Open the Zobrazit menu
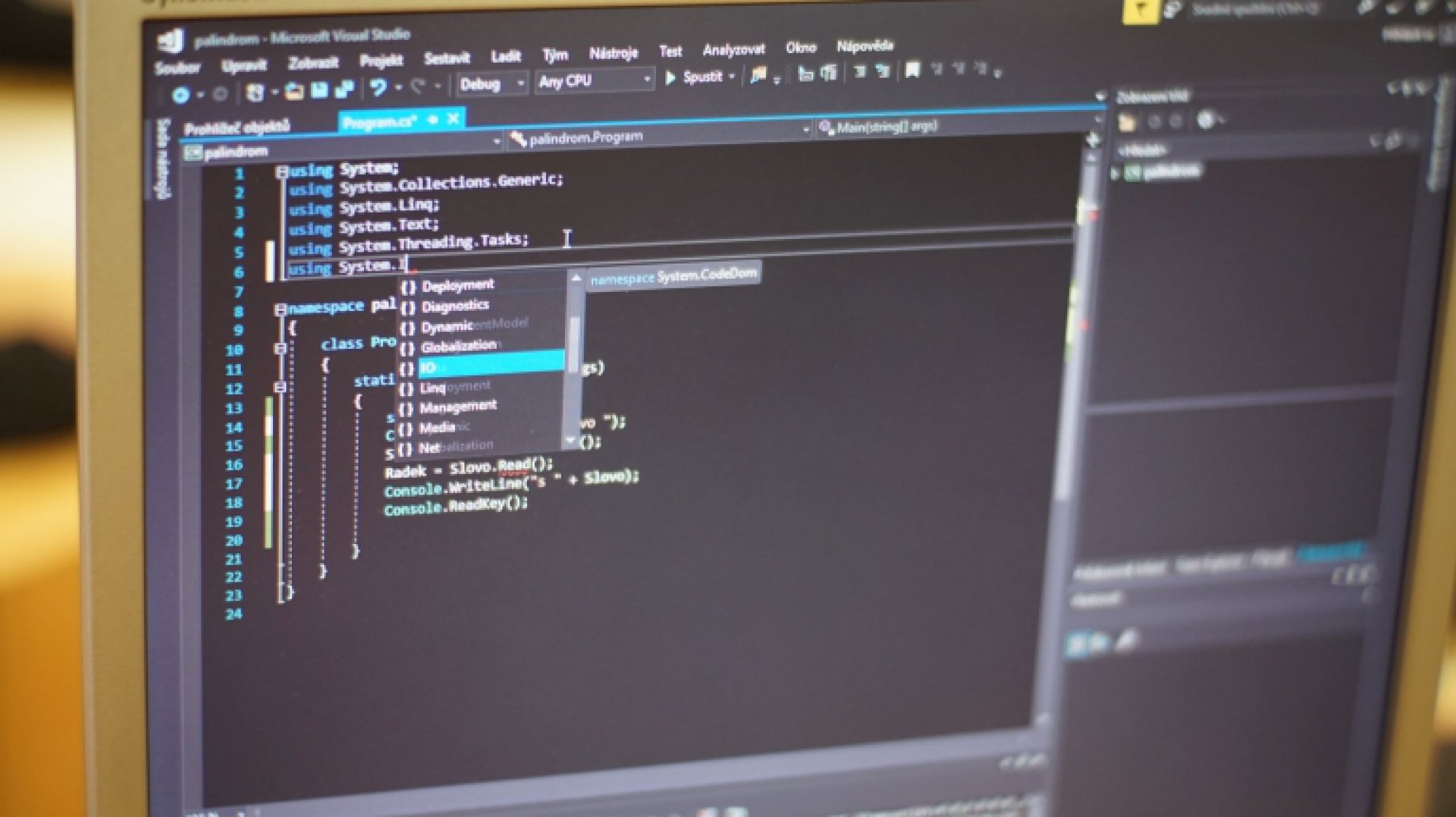Viewport: 1456px width, 817px height. [x=313, y=63]
